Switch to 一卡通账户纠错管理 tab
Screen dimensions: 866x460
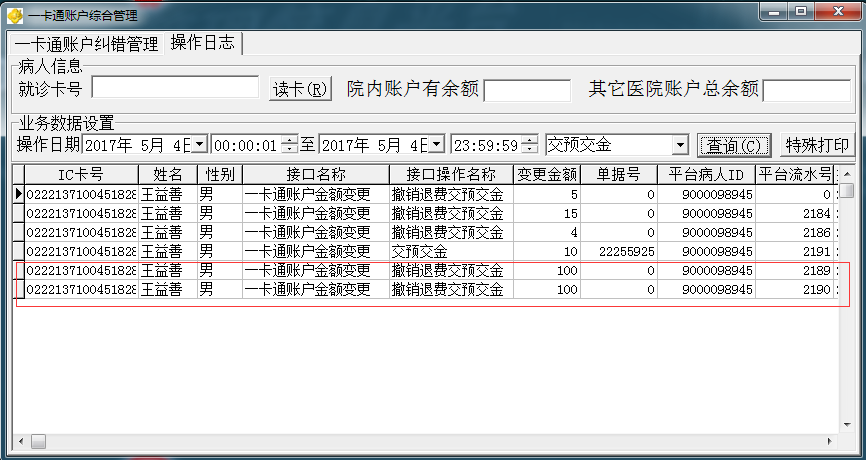pyautogui.click(x=86, y=44)
